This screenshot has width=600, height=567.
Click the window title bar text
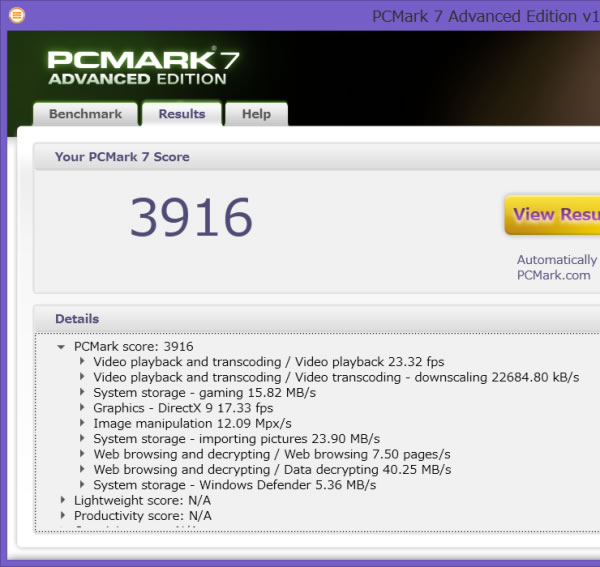pos(486,16)
